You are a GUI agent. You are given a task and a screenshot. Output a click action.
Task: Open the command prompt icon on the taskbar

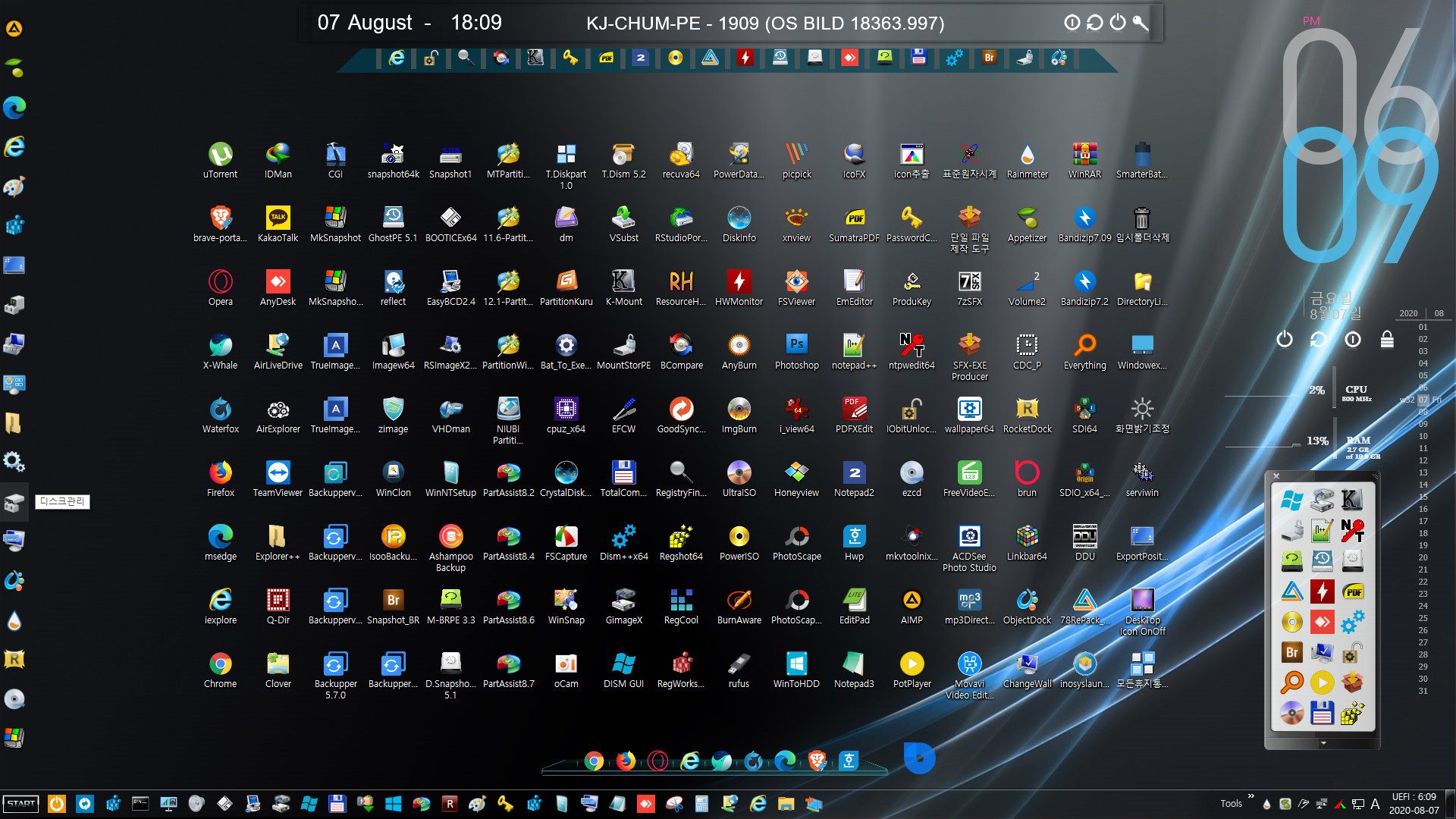tap(140, 804)
